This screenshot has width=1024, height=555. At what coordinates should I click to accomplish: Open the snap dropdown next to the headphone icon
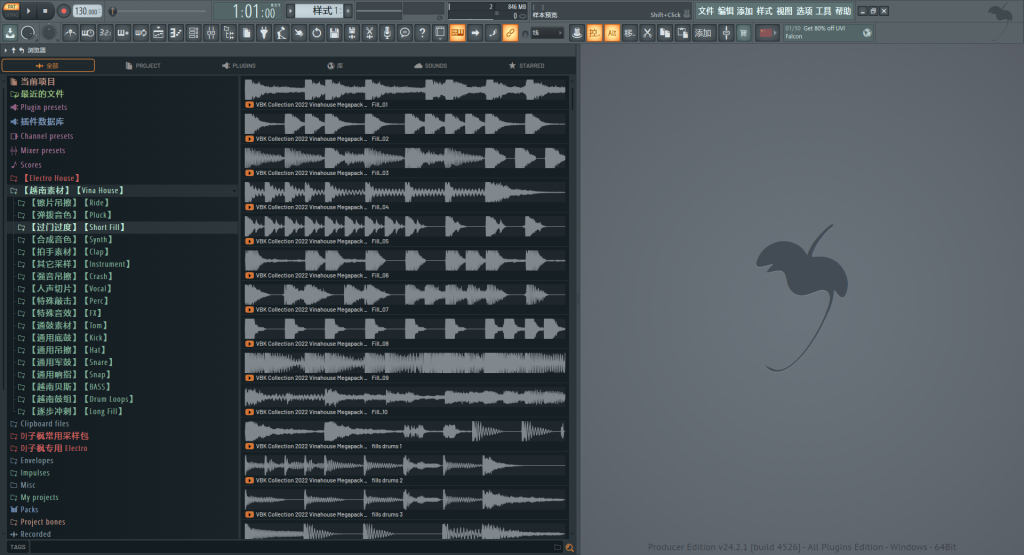tap(547, 33)
